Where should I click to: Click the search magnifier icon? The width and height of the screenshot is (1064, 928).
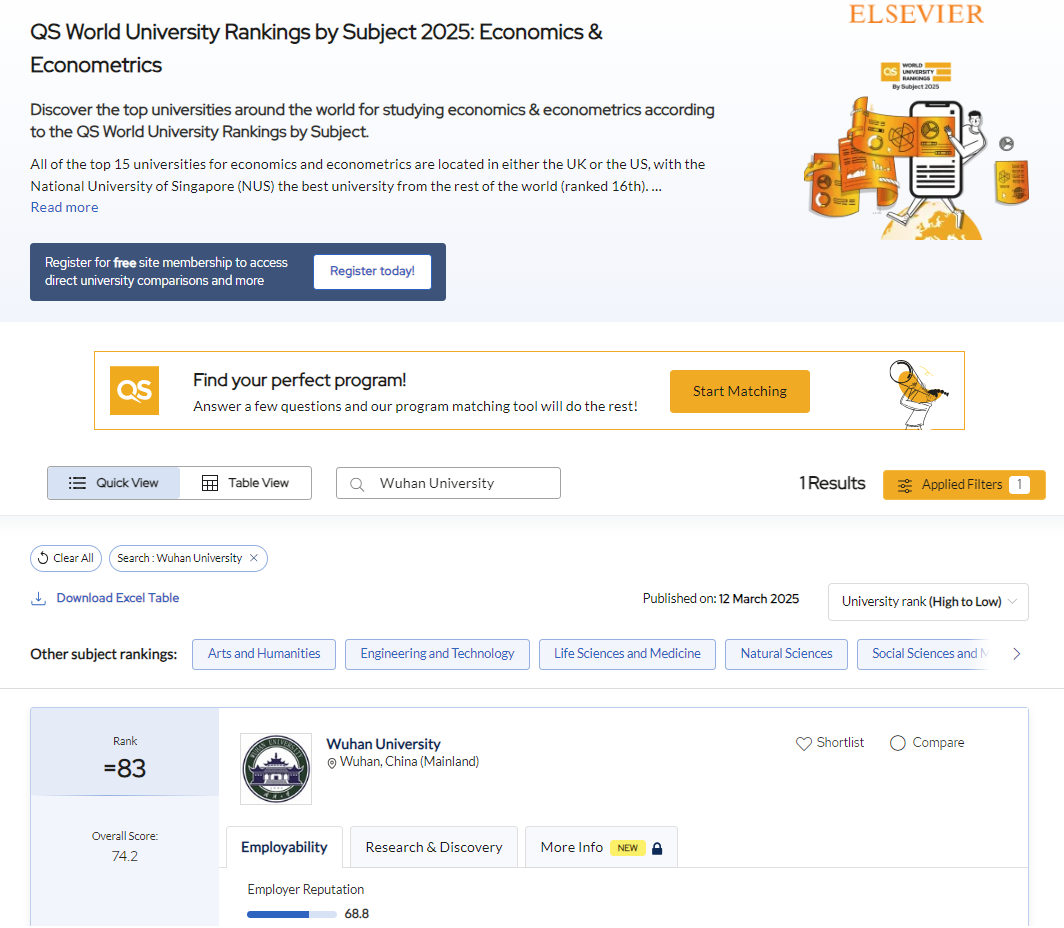[357, 484]
